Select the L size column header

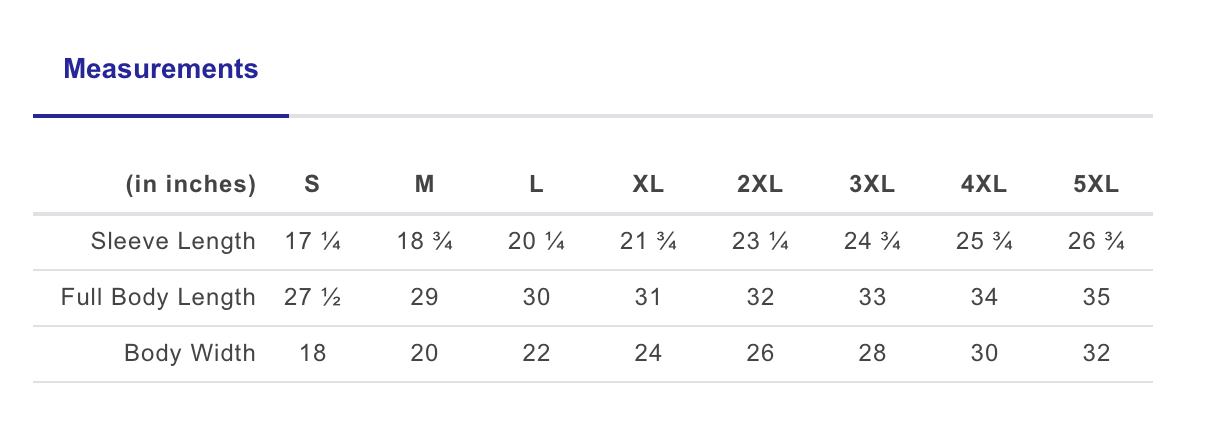[x=536, y=185]
